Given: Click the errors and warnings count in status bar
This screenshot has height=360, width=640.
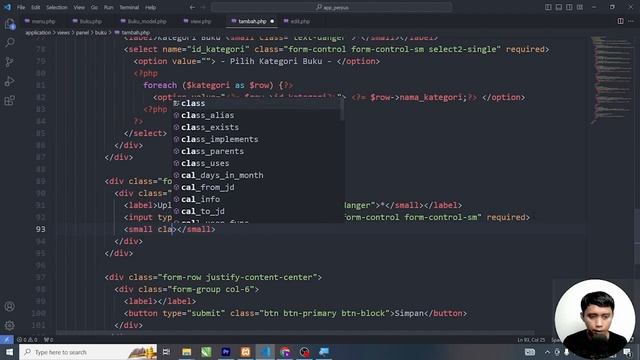Looking at the screenshot, I should [27, 340].
